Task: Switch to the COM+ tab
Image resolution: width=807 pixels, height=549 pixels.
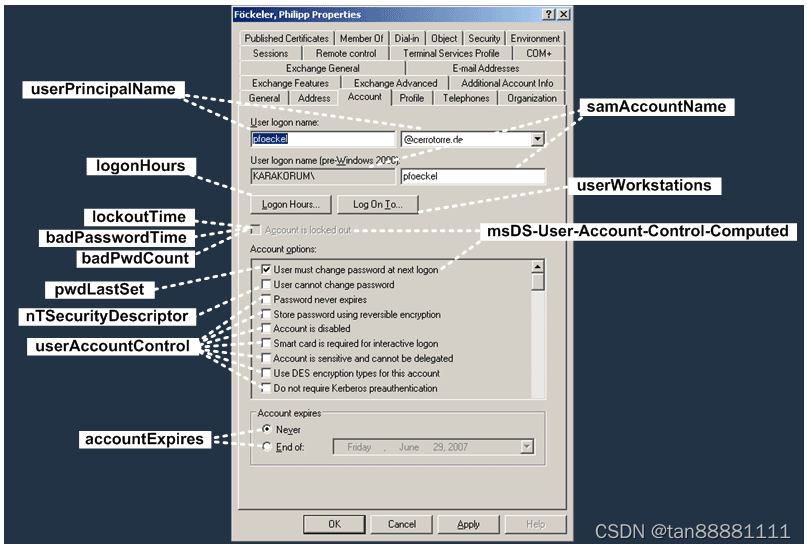Action: point(539,54)
